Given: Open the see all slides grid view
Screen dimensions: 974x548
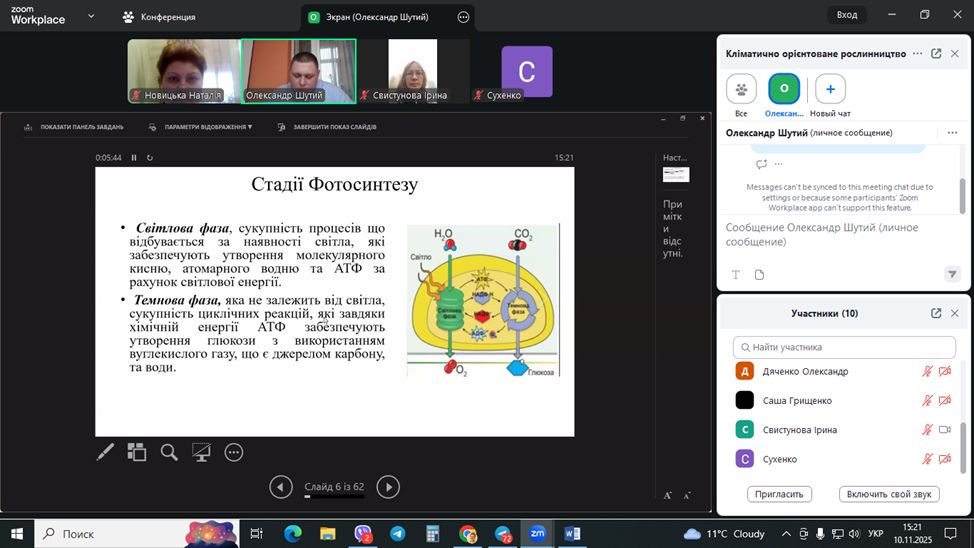Looking at the screenshot, I should [137, 452].
